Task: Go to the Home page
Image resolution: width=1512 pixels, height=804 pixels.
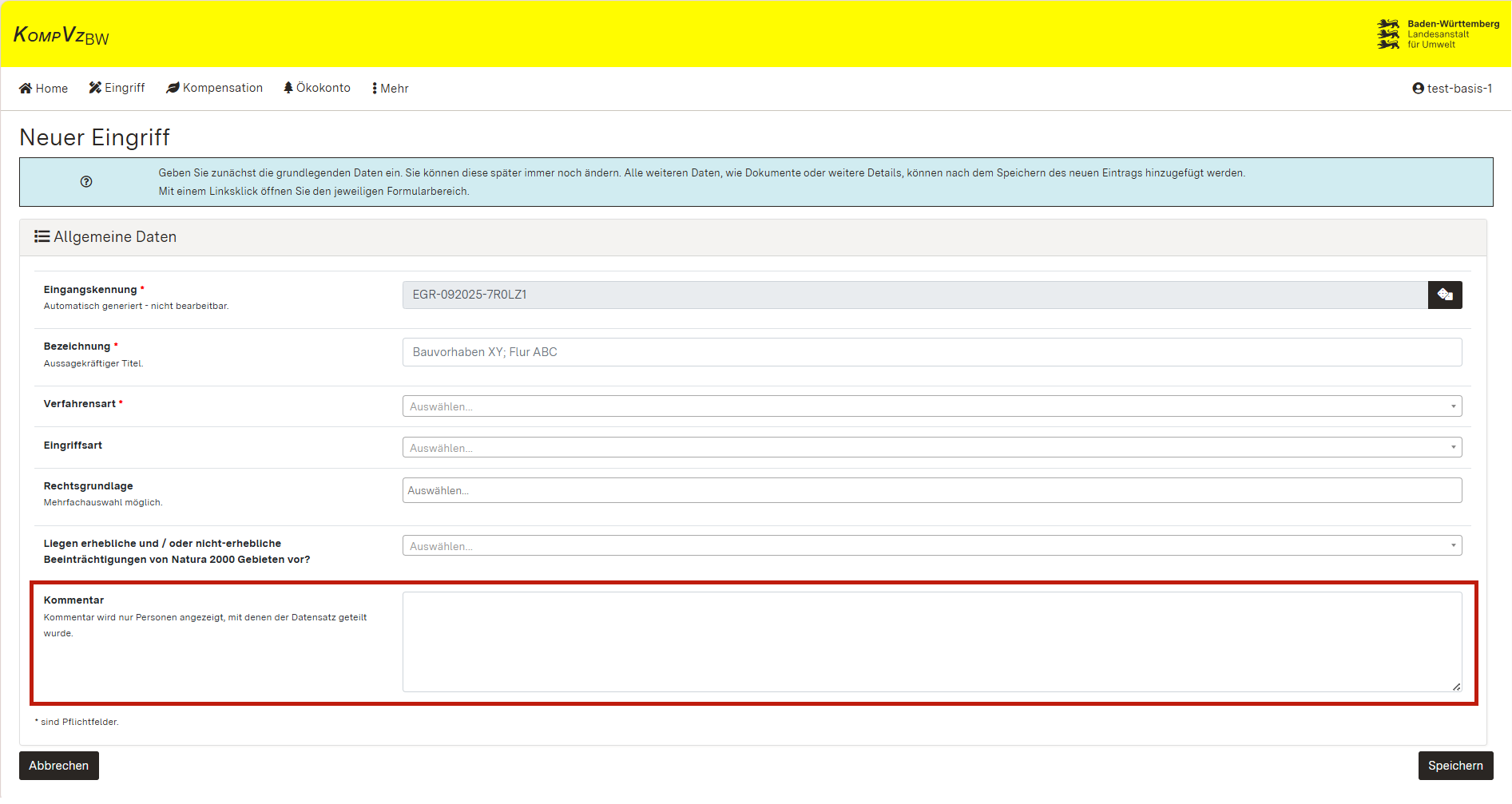Action: point(44,89)
